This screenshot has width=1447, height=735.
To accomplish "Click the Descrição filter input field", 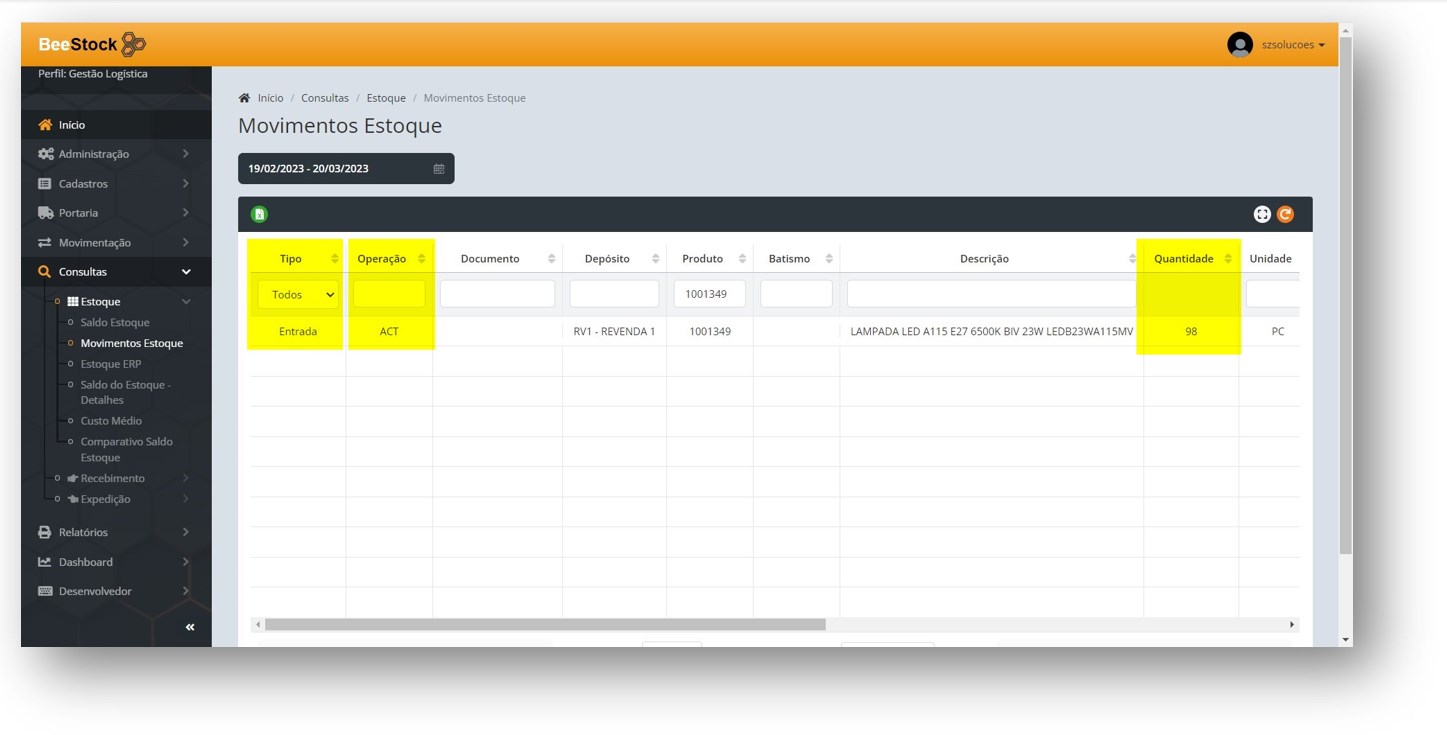I will pos(991,294).
